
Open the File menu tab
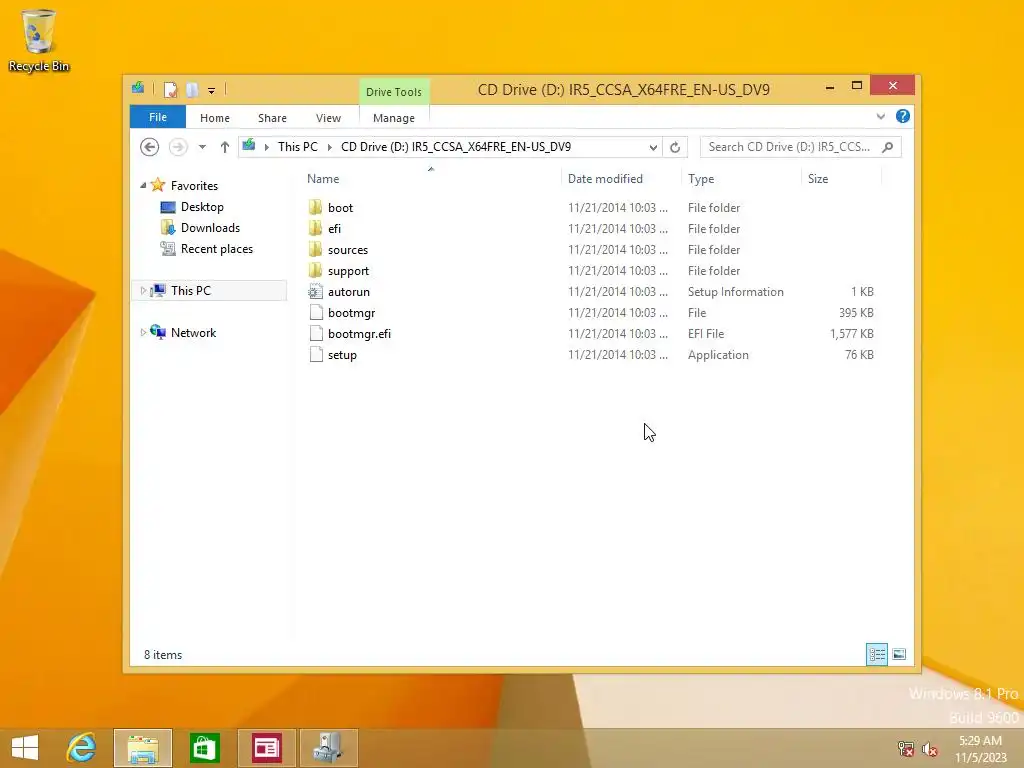[158, 117]
